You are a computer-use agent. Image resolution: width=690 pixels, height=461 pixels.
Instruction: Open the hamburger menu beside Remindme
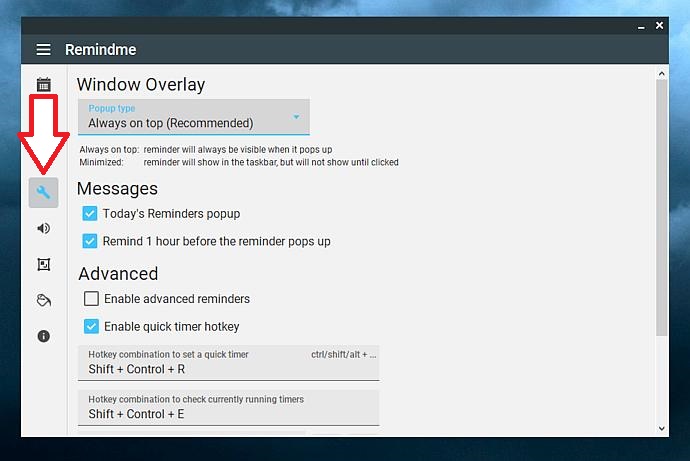[x=43, y=49]
